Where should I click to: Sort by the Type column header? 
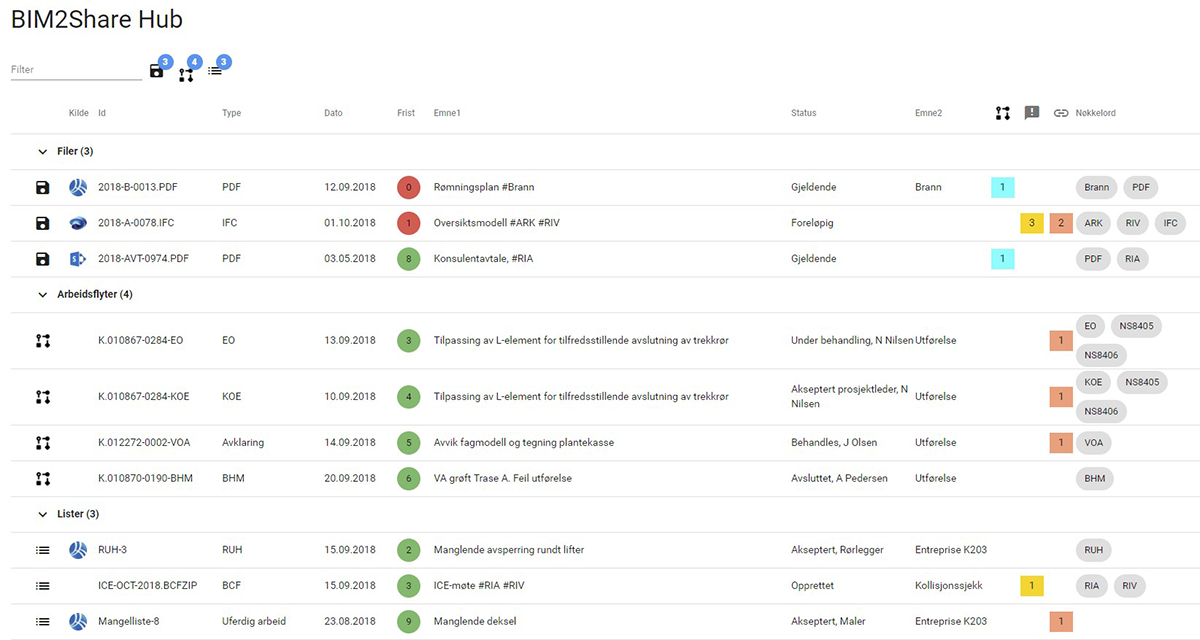[x=232, y=113]
